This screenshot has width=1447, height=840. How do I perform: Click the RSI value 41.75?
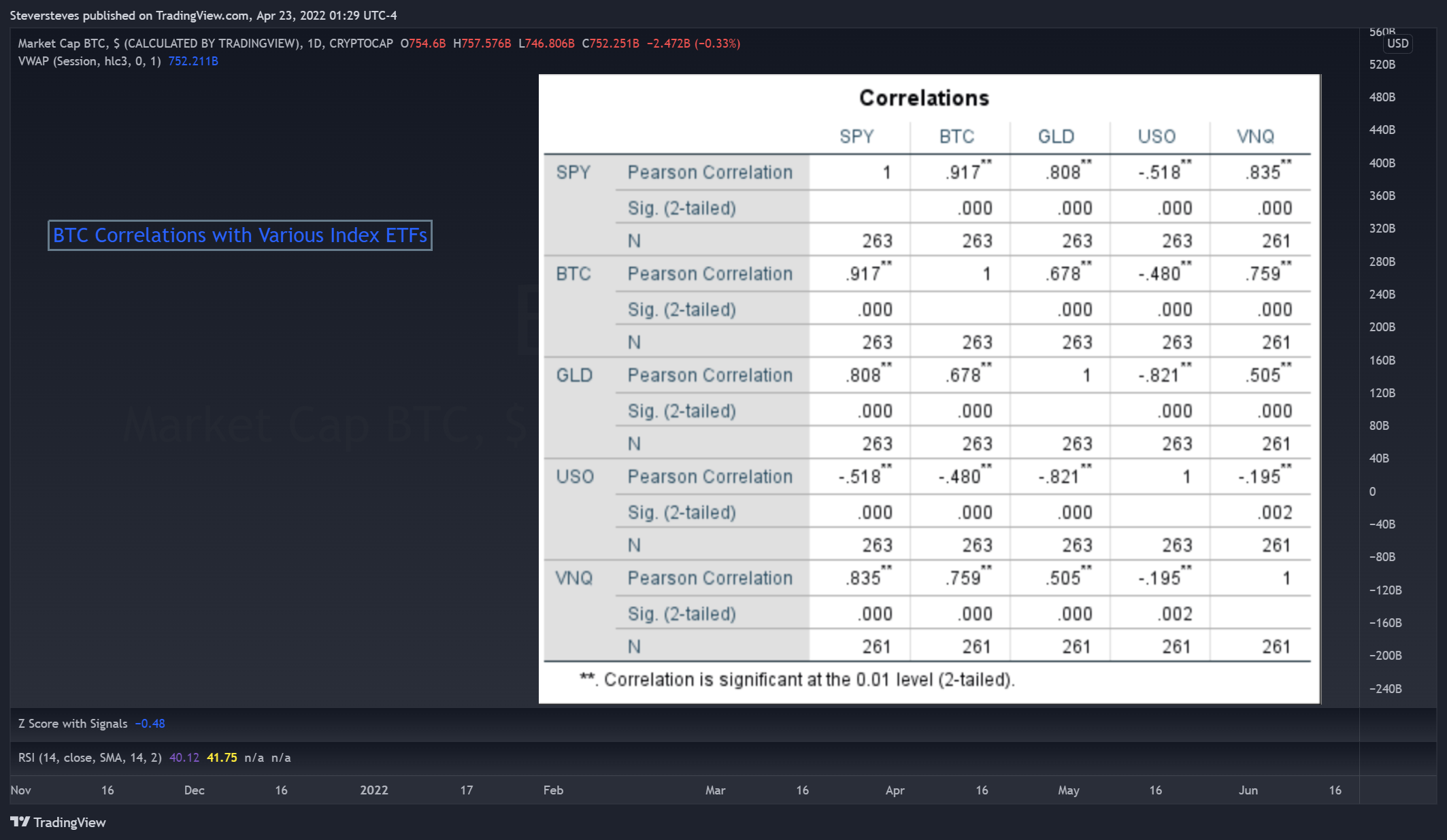pos(222,758)
